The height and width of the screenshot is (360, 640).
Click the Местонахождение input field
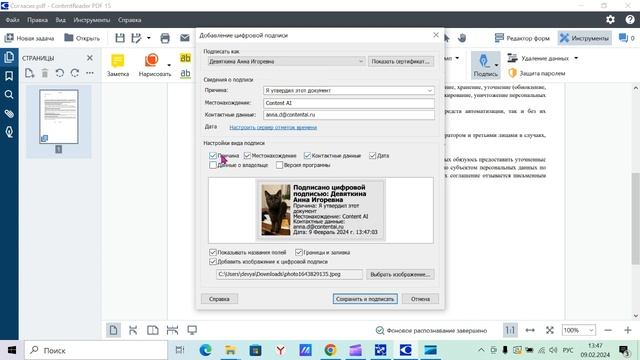pyautogui.click(x=349, y=103)
